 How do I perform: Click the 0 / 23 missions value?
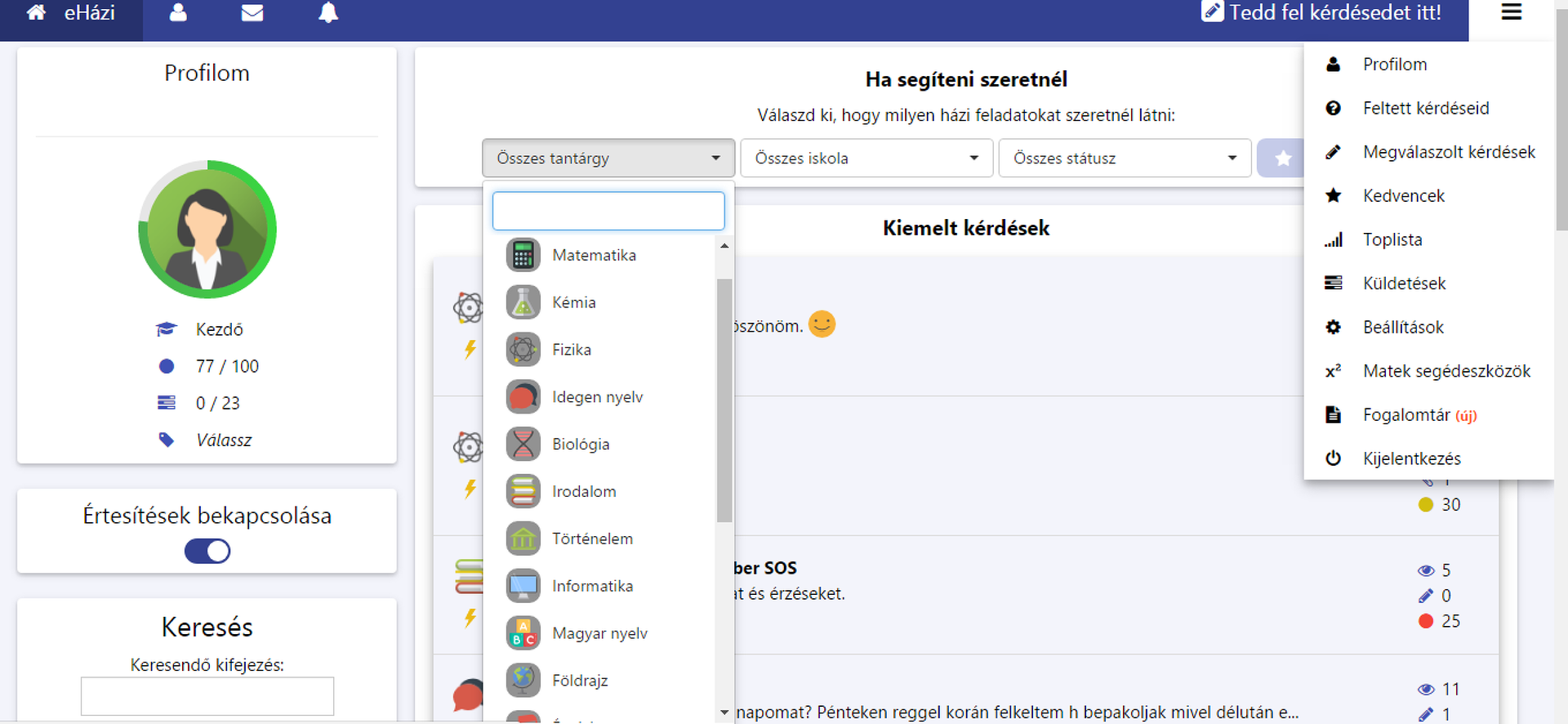[218, 403]
